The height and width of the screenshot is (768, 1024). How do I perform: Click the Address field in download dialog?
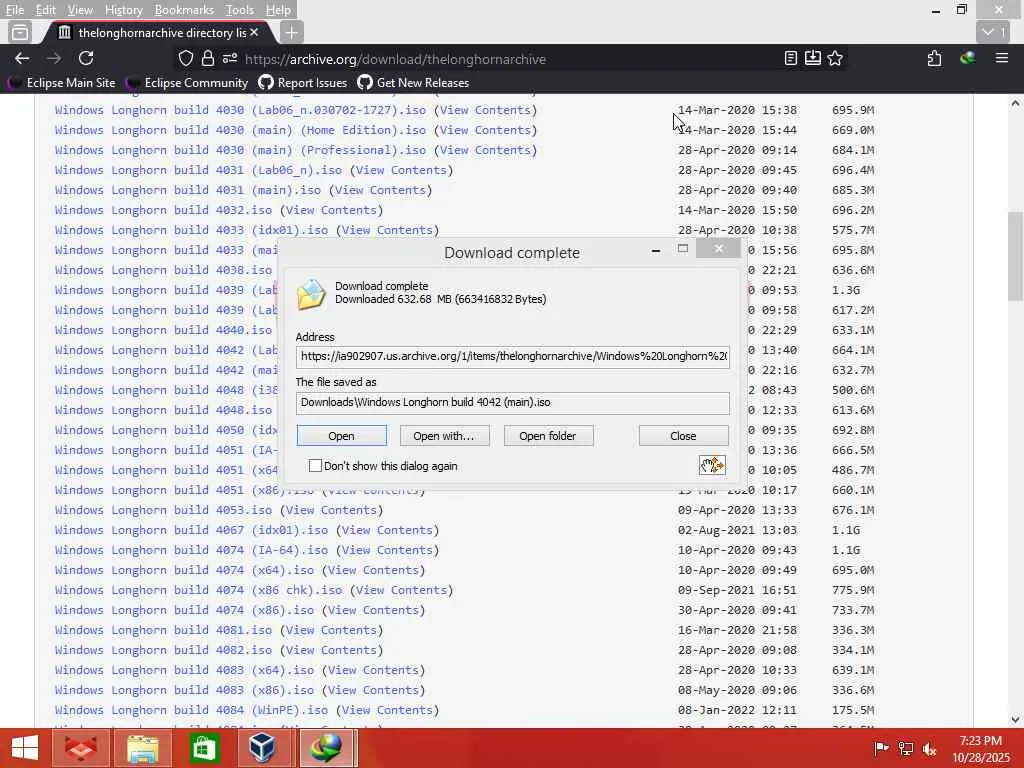(x=513, y=357)
